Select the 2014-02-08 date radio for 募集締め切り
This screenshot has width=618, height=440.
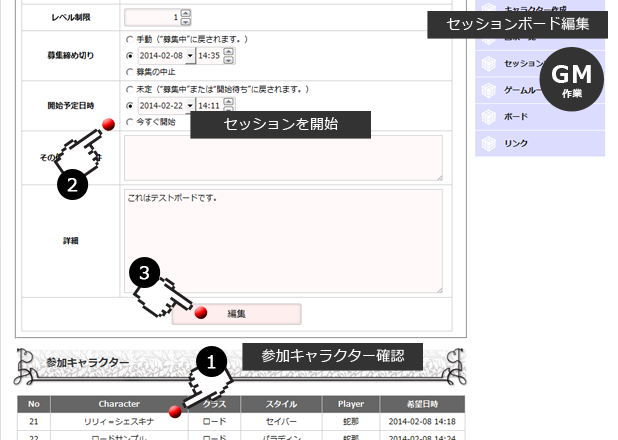(x=129, y=56)
